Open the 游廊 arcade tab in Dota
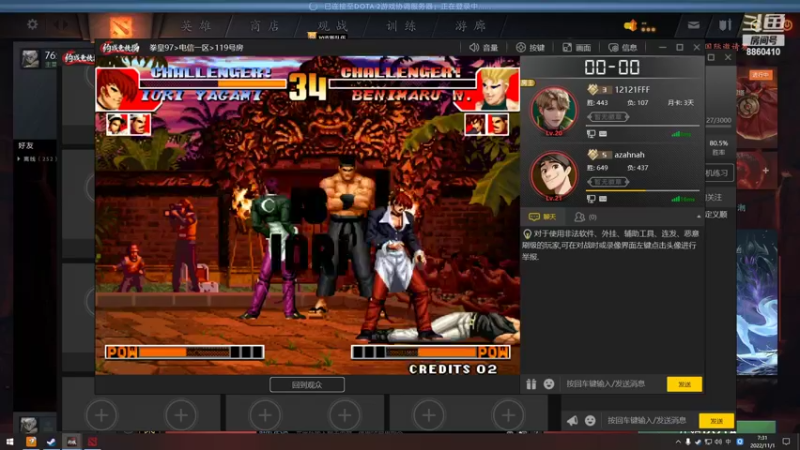 tap(470, 26)
